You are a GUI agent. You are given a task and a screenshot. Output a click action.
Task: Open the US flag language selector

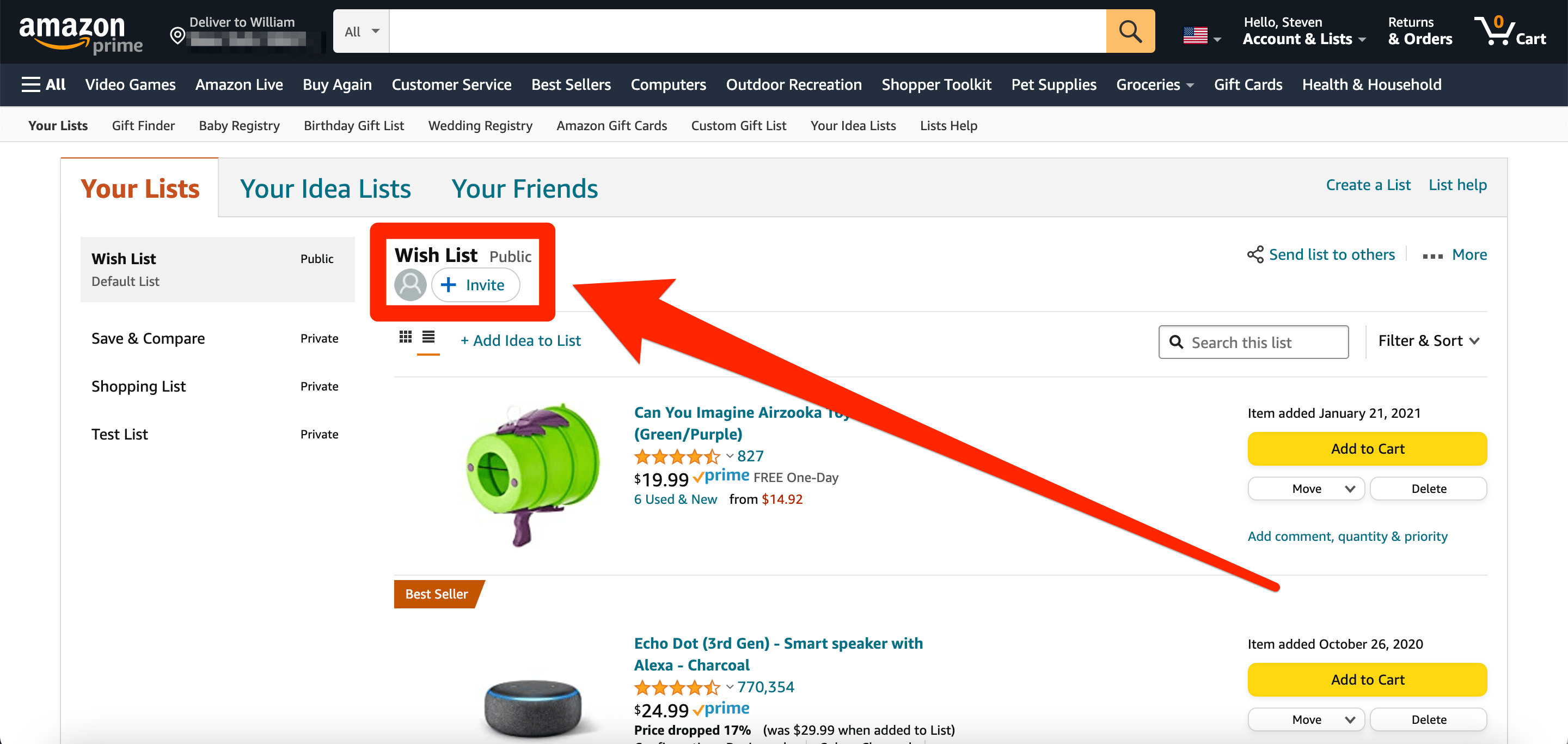(x=1202, y=36)
